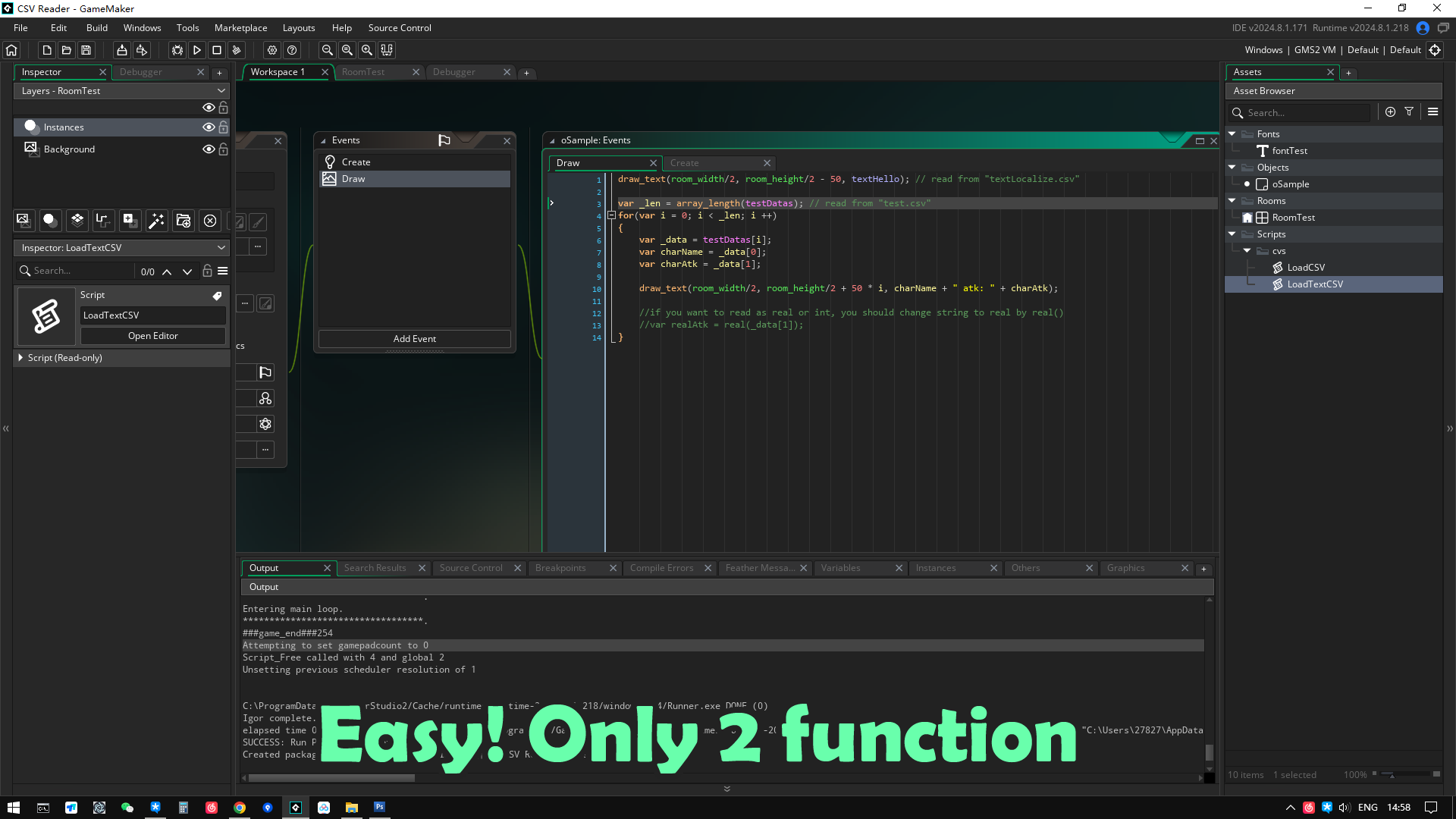Click the Add Event button
The height and width of the screenshot is (819, 1456).
click(x=415, y=339)
